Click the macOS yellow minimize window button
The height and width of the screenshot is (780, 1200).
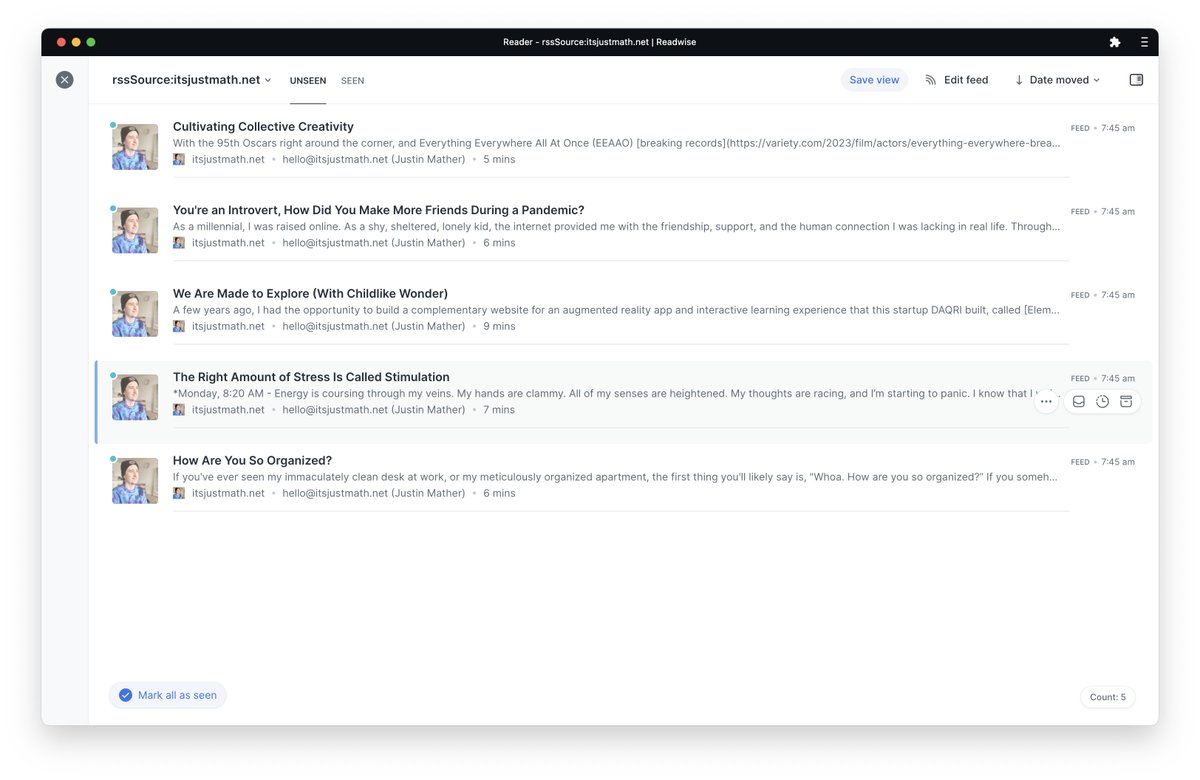[76, 42]
